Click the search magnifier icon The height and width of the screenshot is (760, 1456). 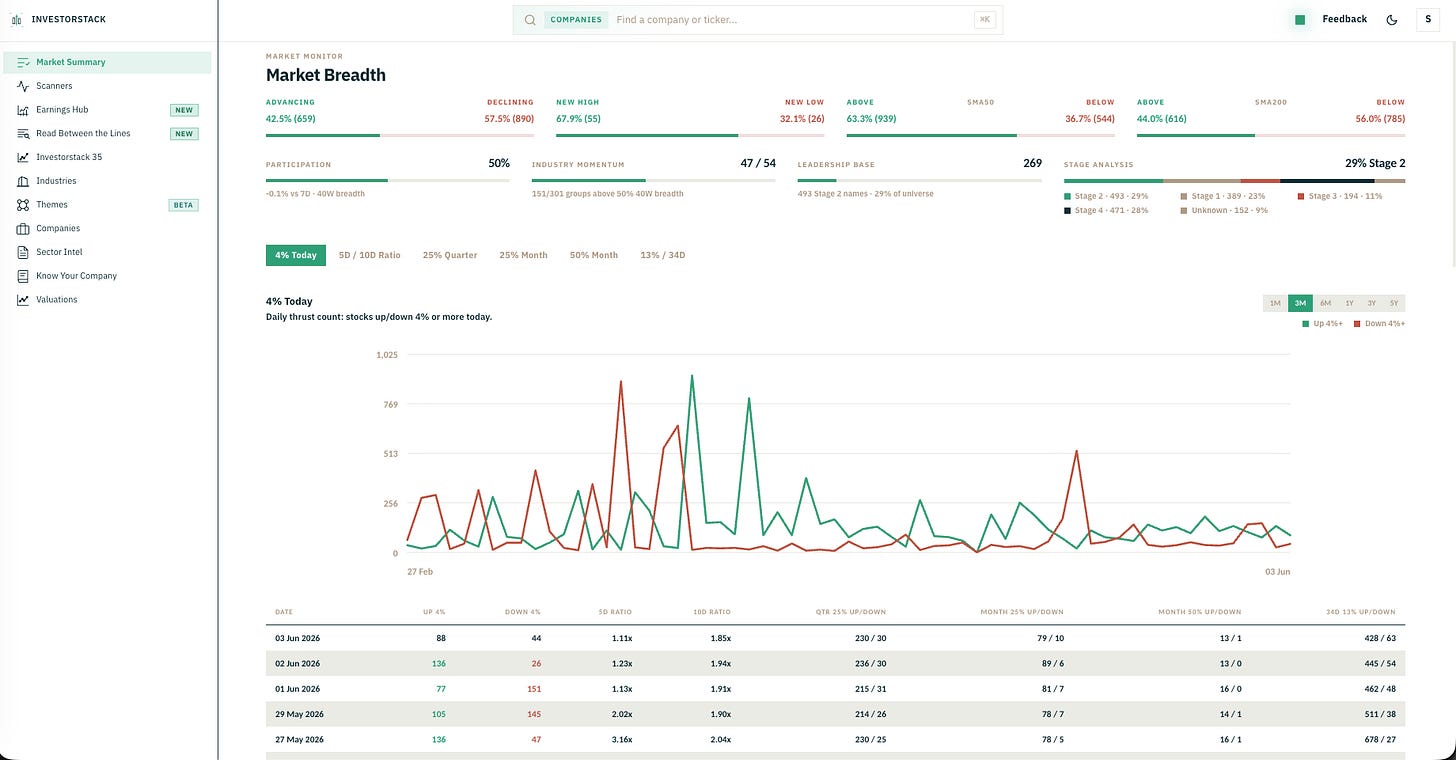(530, 20)
